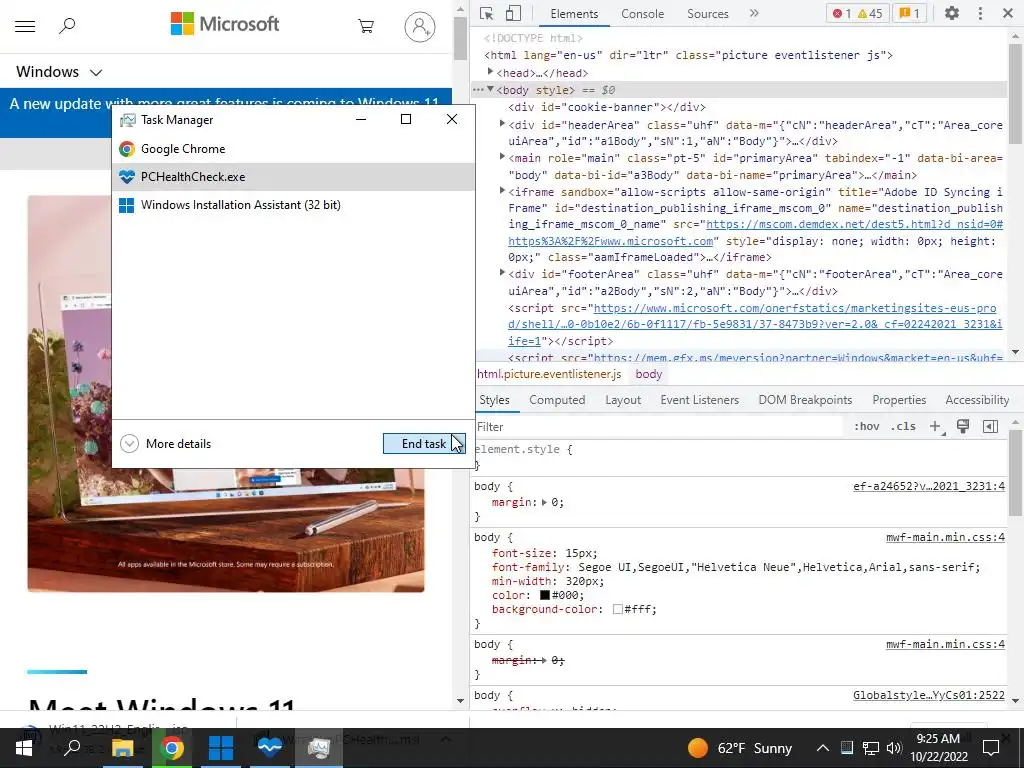The image size is (1024, 768).
Task: Open the onerfstatics script source link
Action: [x=756, y=324]
